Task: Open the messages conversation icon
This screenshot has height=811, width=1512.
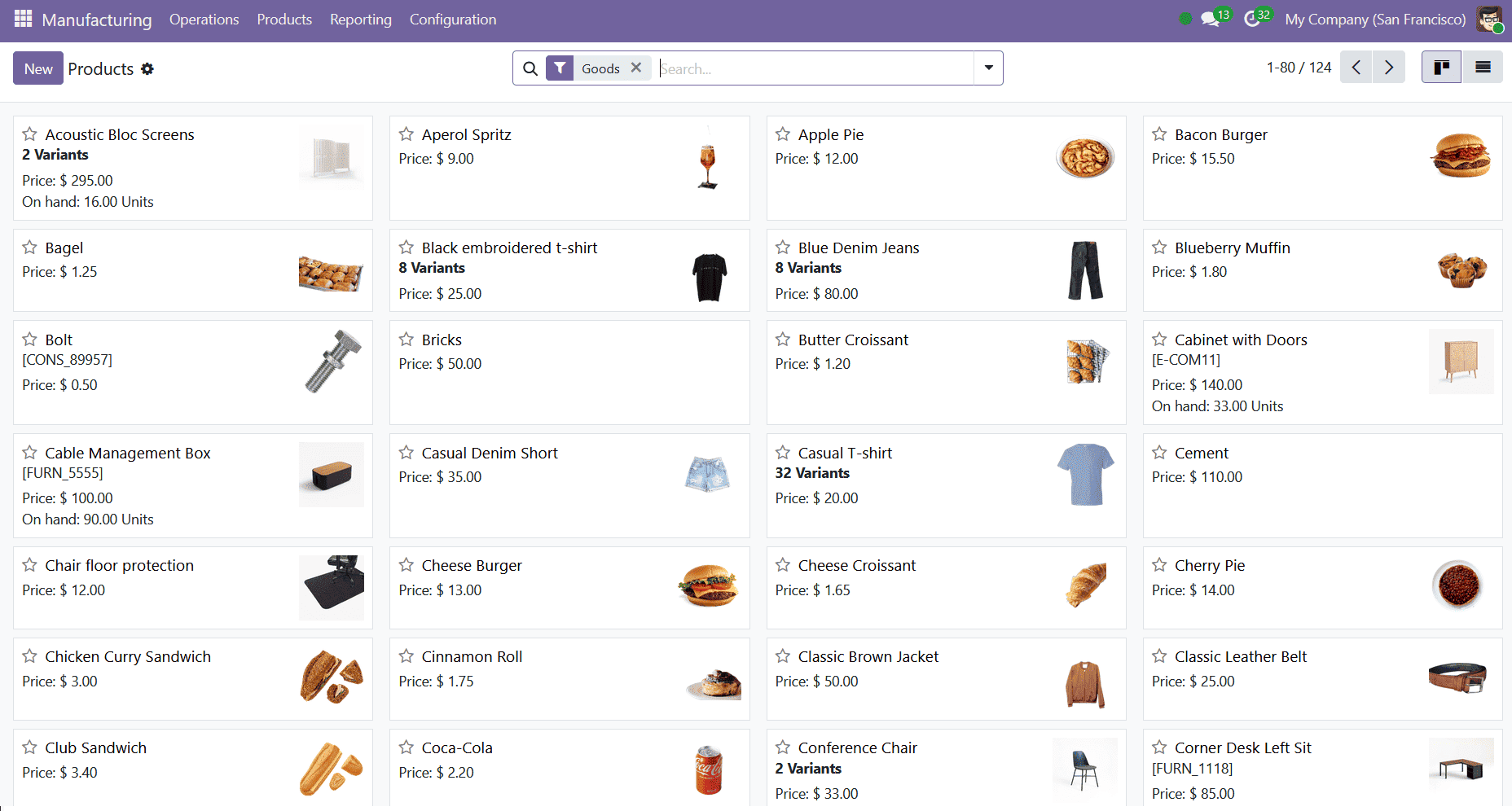Action: pyautogui.click(x=1210, y=20)
